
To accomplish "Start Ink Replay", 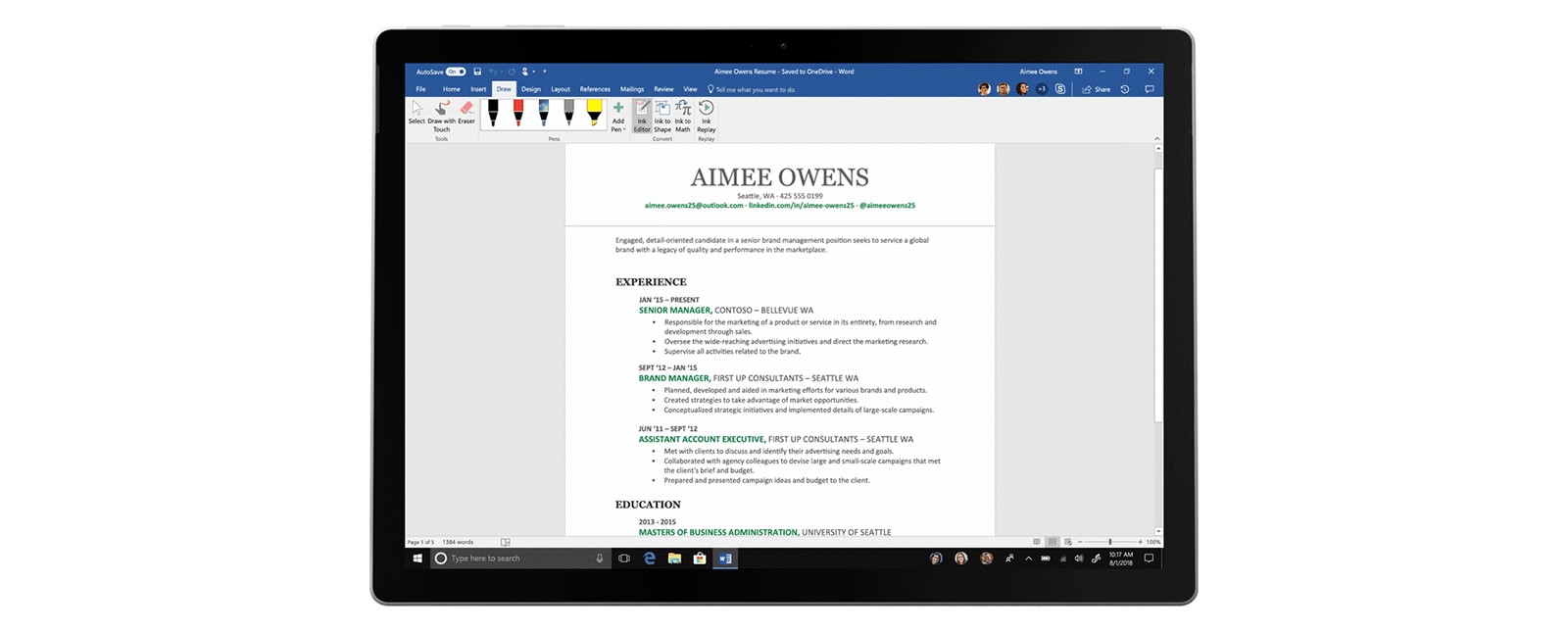I will (x=706, y=115).
